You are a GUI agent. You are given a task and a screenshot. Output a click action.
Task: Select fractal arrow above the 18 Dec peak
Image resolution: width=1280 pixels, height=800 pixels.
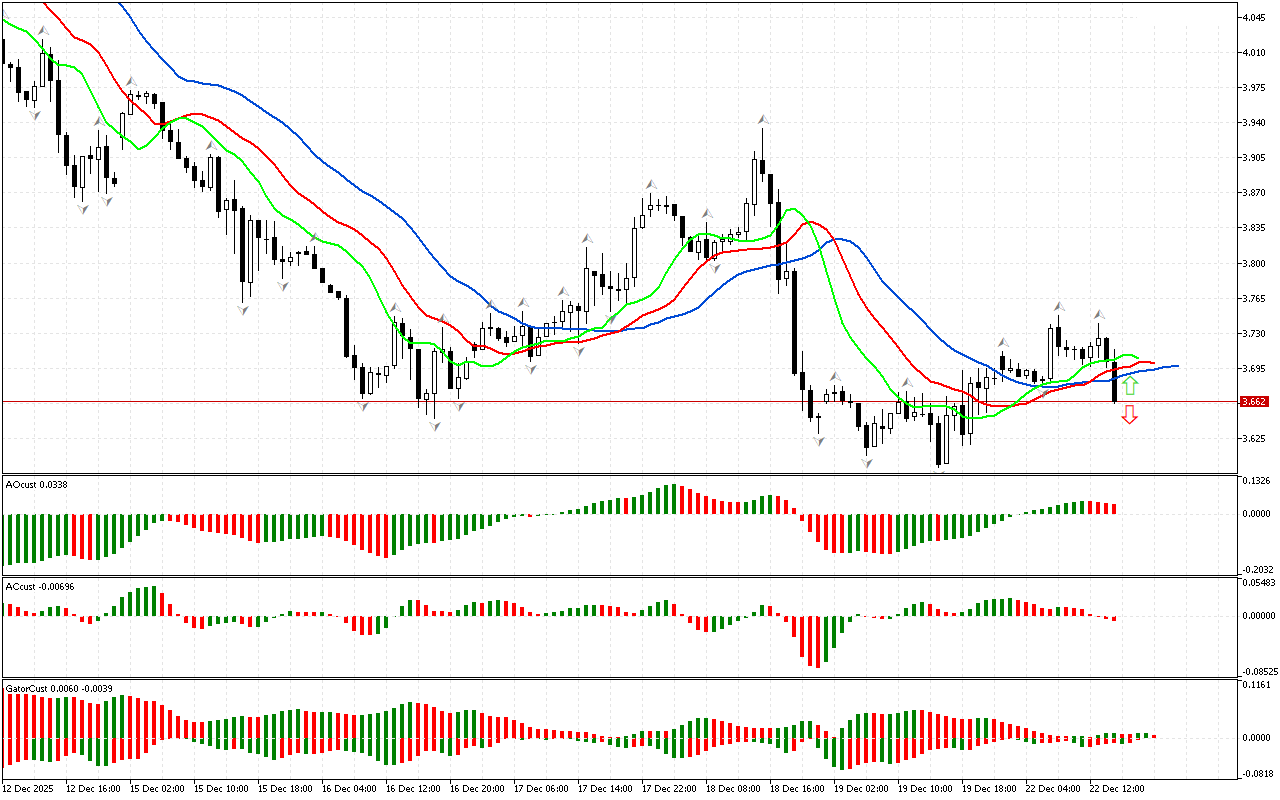pos(763,119)
